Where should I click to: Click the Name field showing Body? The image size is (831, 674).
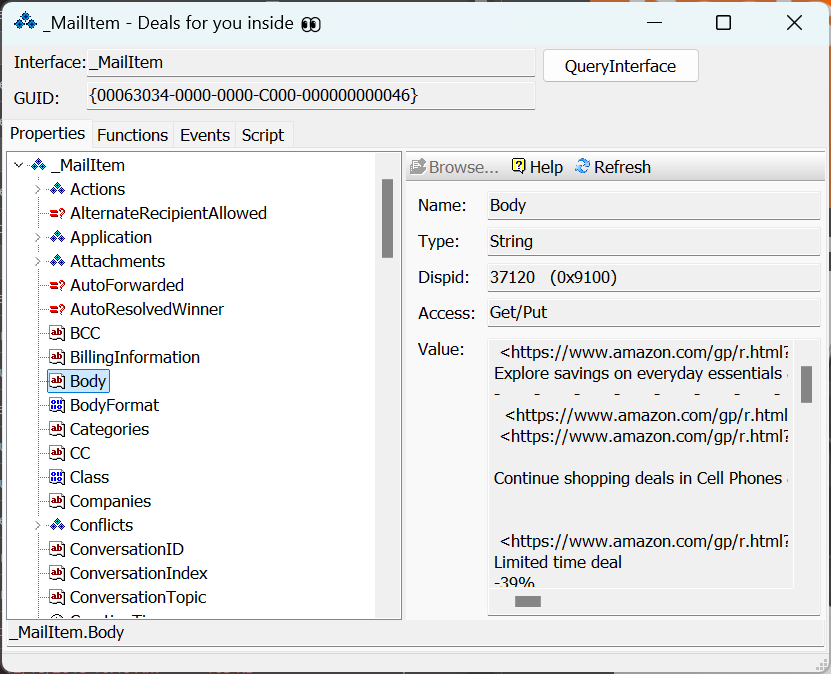[x=653, y=205]
